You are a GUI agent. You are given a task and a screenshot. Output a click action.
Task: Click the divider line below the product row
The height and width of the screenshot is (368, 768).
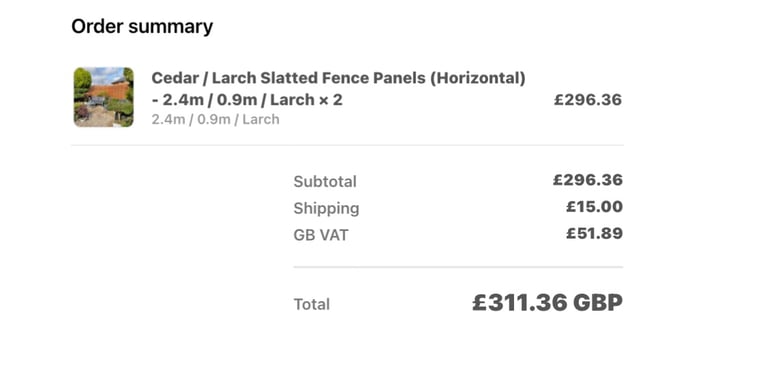click(x=347, y=145)
